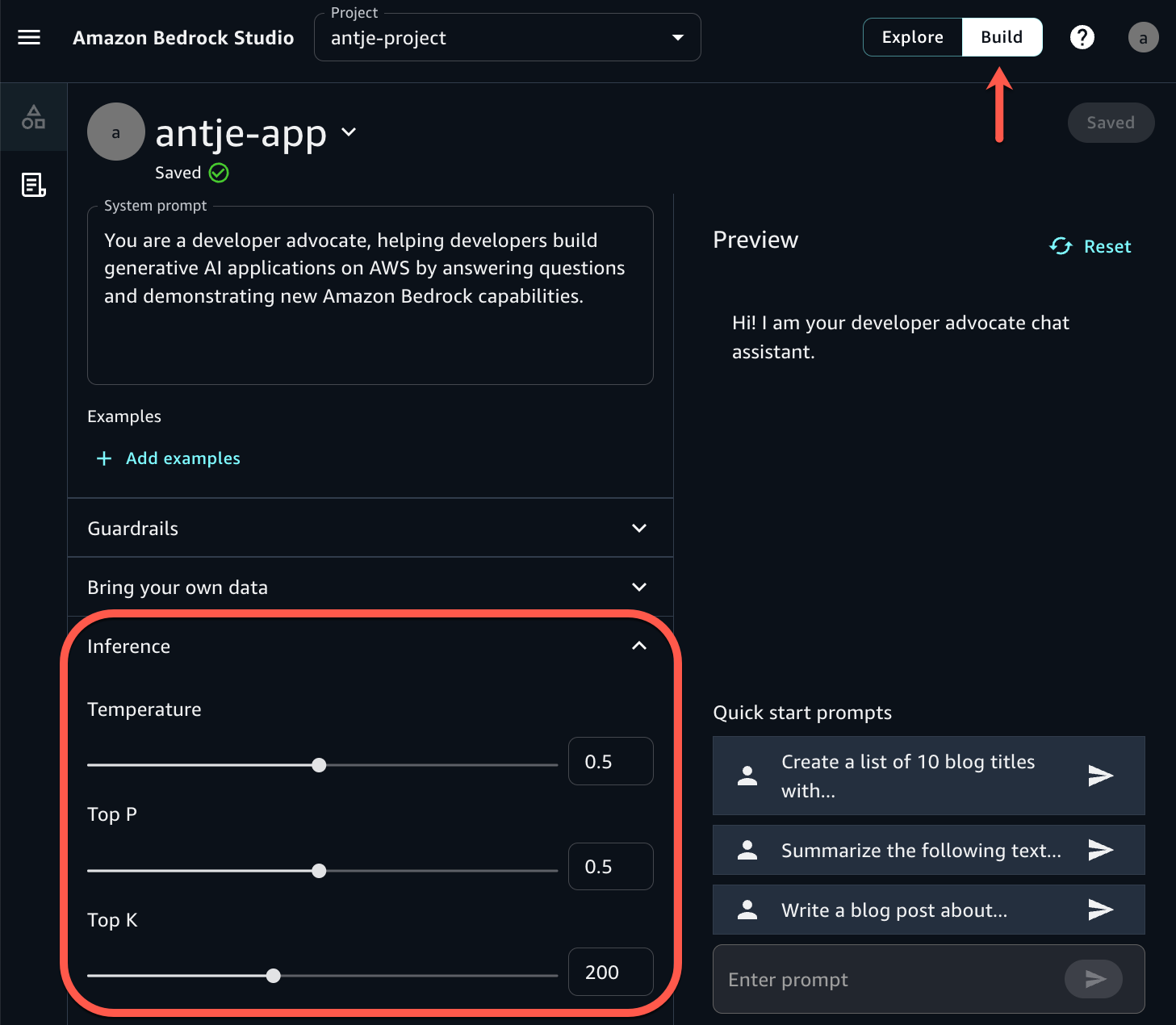Send the 'Write a blog post about' prompt arrow
This screenshot has height=1025, width=1176.
(x=1101, y=910)
